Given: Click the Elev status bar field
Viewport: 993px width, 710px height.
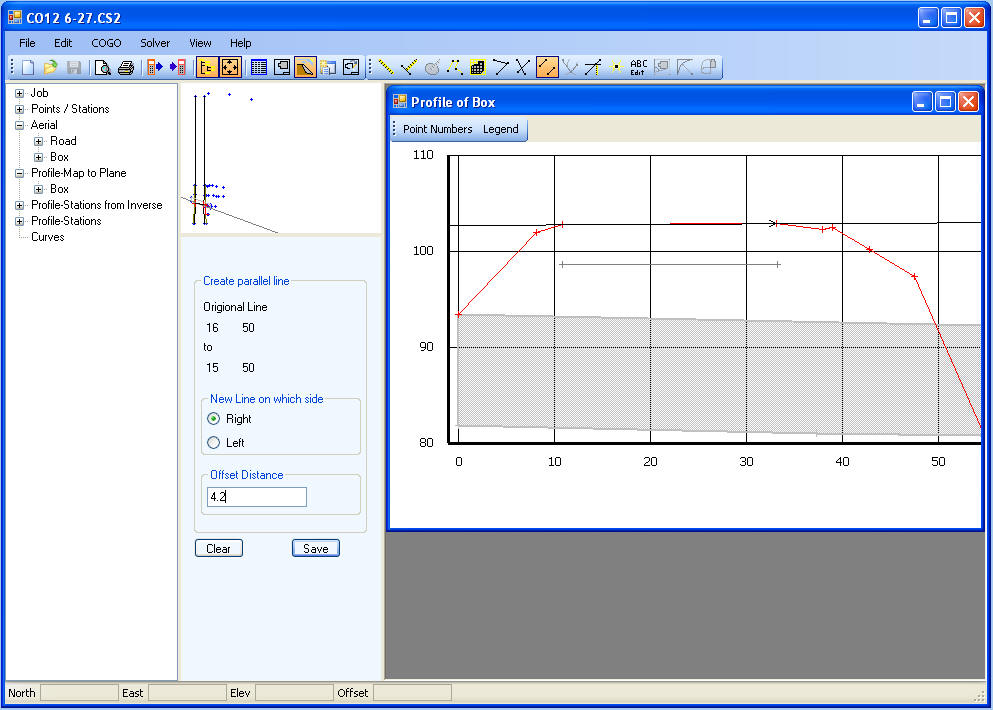Looking at the screenshot, I should (294, 692).
